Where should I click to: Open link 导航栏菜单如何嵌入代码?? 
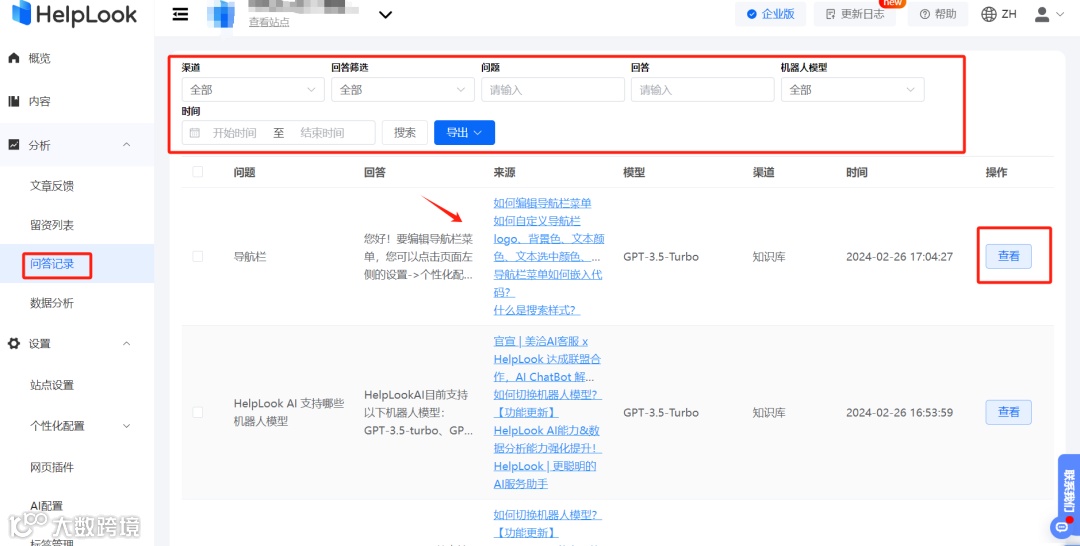pyautogui.click(x=548, y=283)
